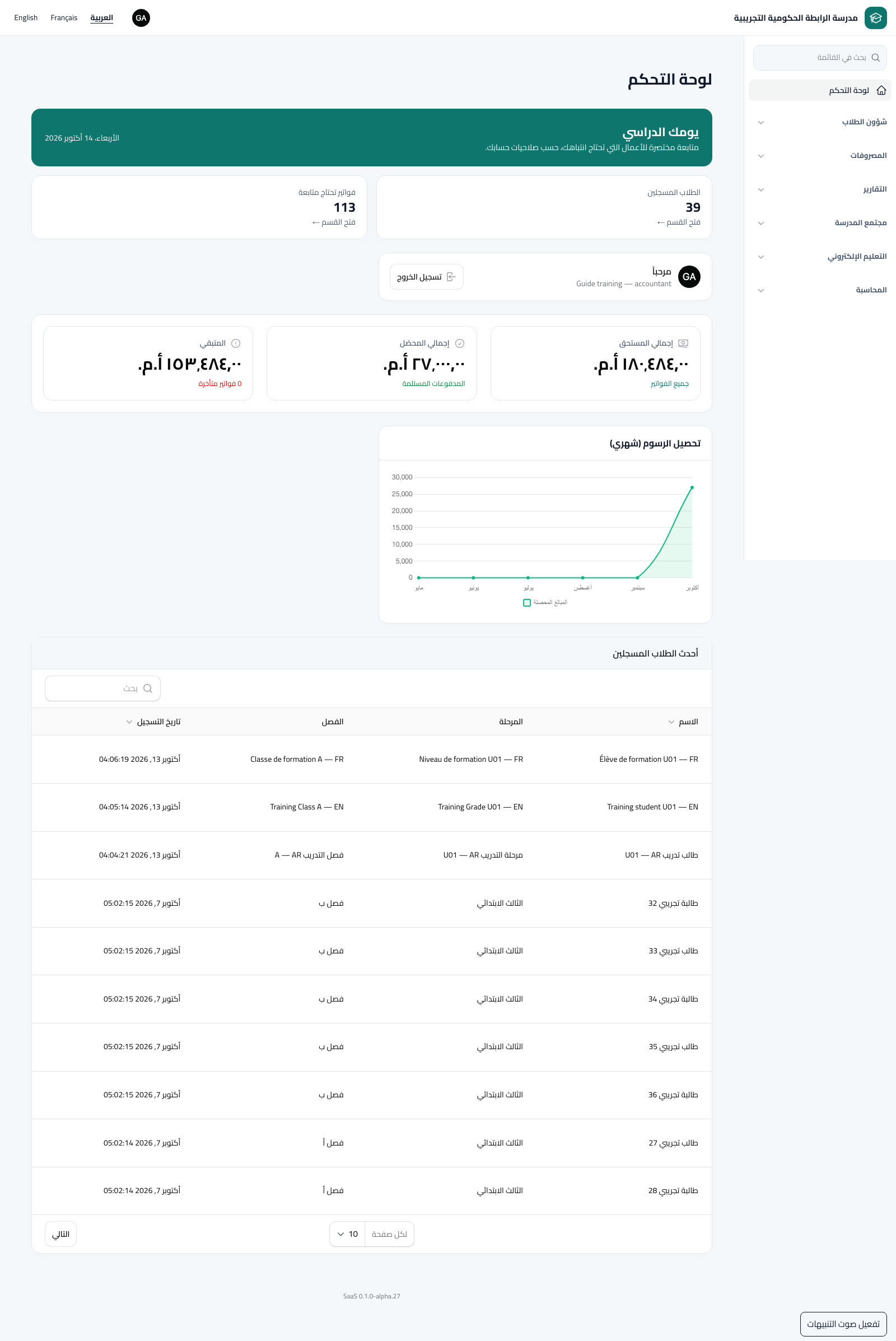The image size is (896, 1341).
Task: Switch language to English
Action: pyautogui.click(x=26, y=18)
